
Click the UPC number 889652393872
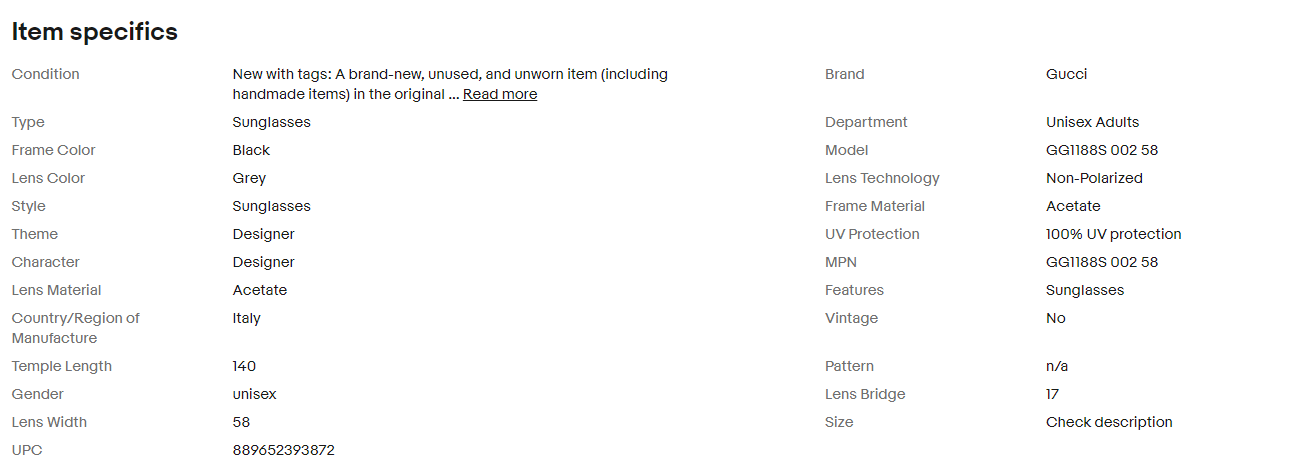(x=283, y=450)
